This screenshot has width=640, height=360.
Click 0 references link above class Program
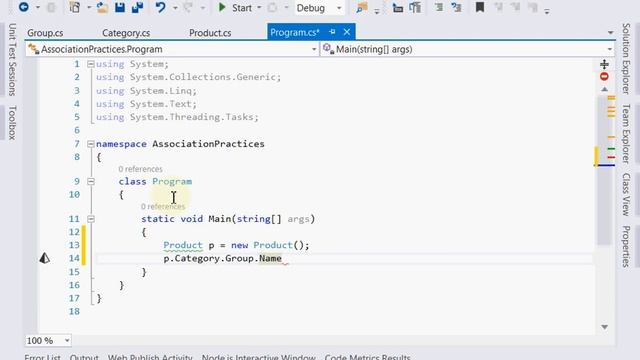coord(140,169)
